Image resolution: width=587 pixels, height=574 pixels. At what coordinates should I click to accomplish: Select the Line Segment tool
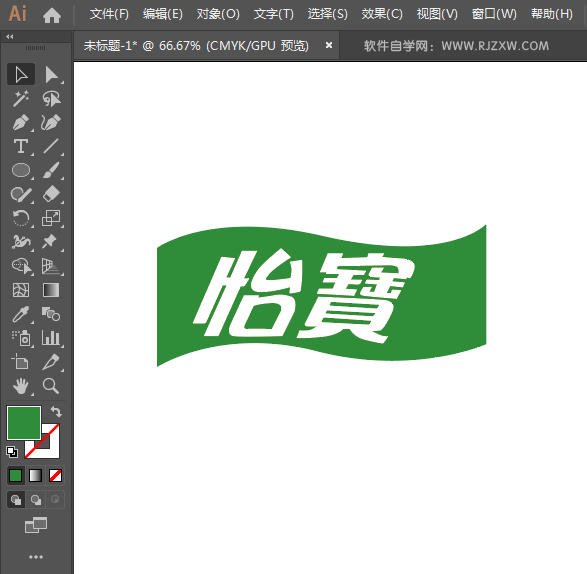click(51, 146)
